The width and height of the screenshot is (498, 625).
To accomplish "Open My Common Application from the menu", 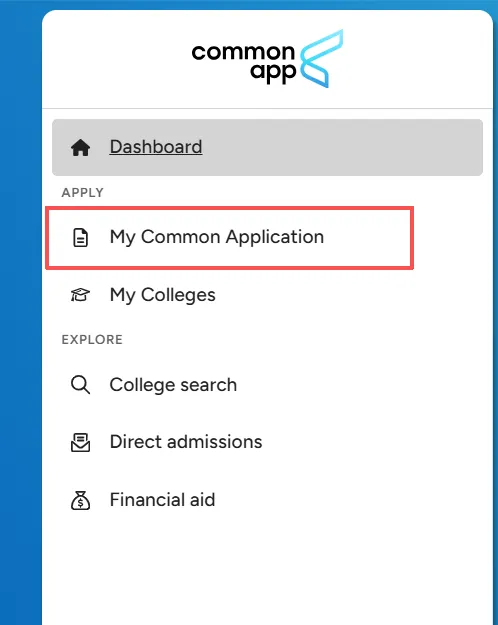I will click(x=217, y=237).
